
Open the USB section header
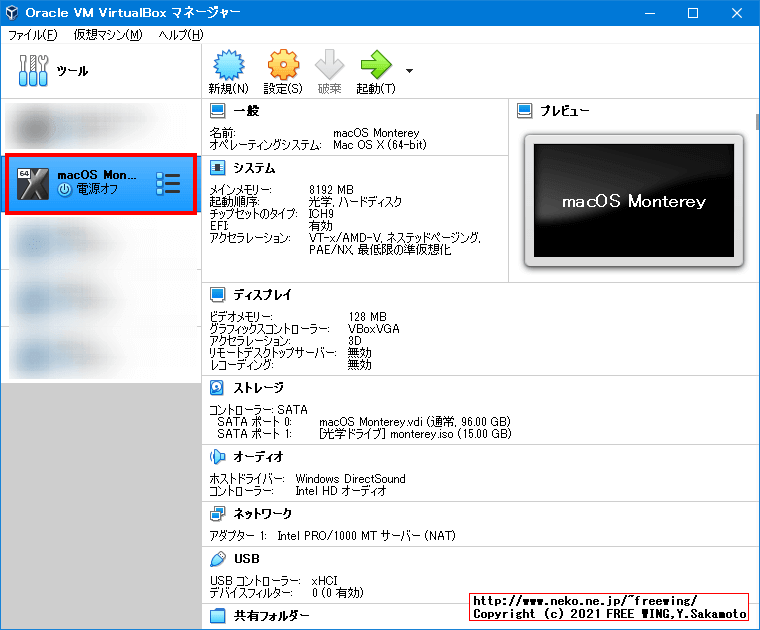coord(247,559)
